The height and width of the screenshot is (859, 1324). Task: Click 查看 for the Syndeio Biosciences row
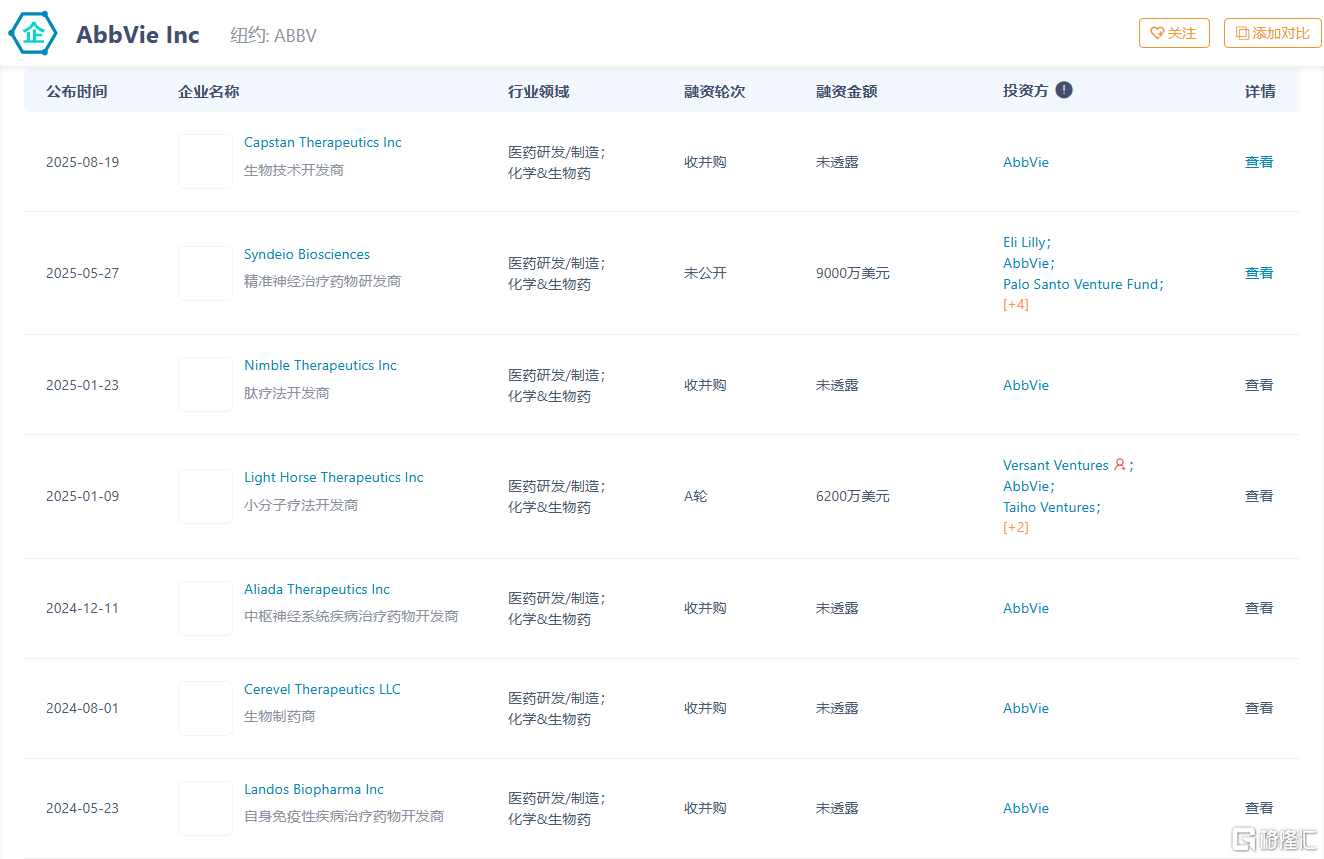(1259, 273)
